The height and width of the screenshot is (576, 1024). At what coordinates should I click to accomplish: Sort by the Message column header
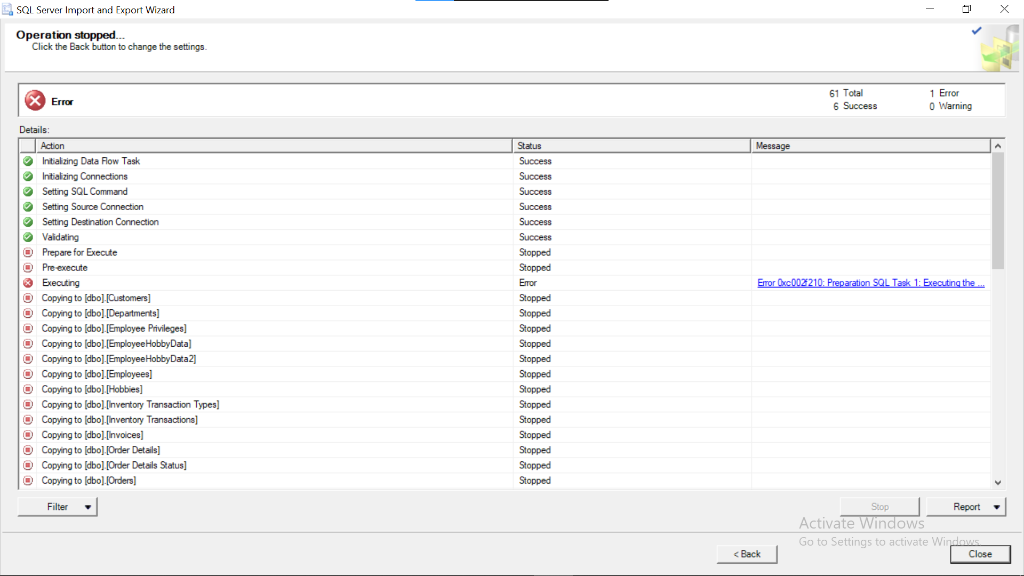coord(871,146)
